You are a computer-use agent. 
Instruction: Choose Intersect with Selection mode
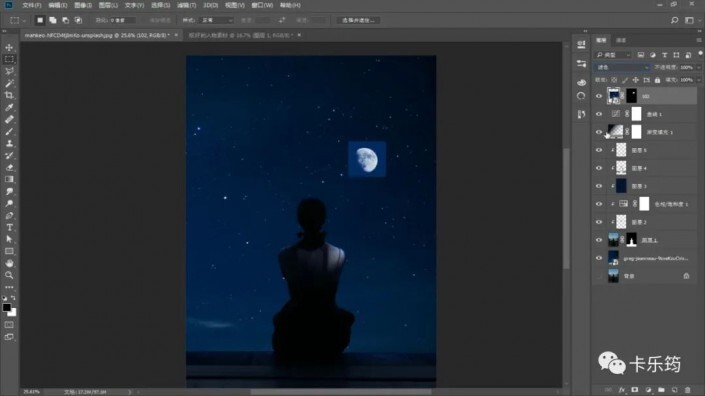coord(78,20)
